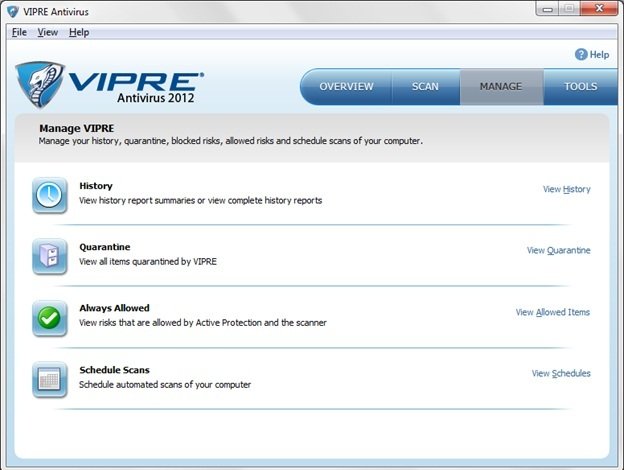This screenshot has height=470, width=625.
Task: Switch to the SCAN tab
Action: (x=425, y=87)
